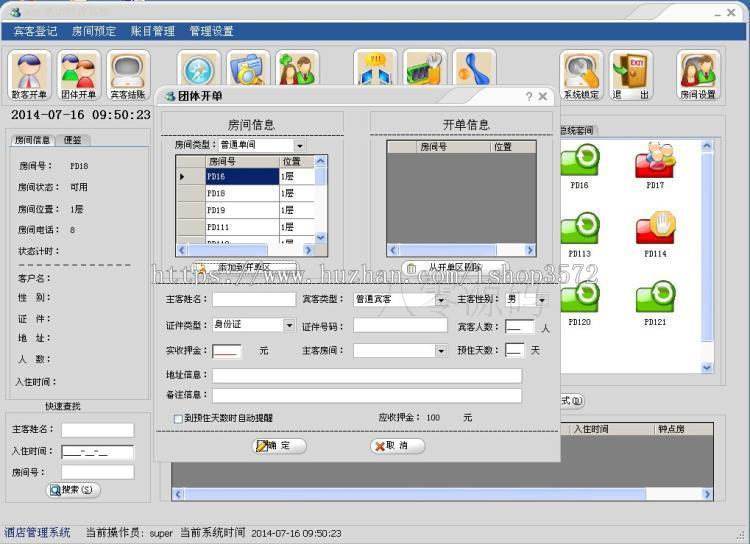Open the 散客开单 toolbar icon

coord(29,76)
